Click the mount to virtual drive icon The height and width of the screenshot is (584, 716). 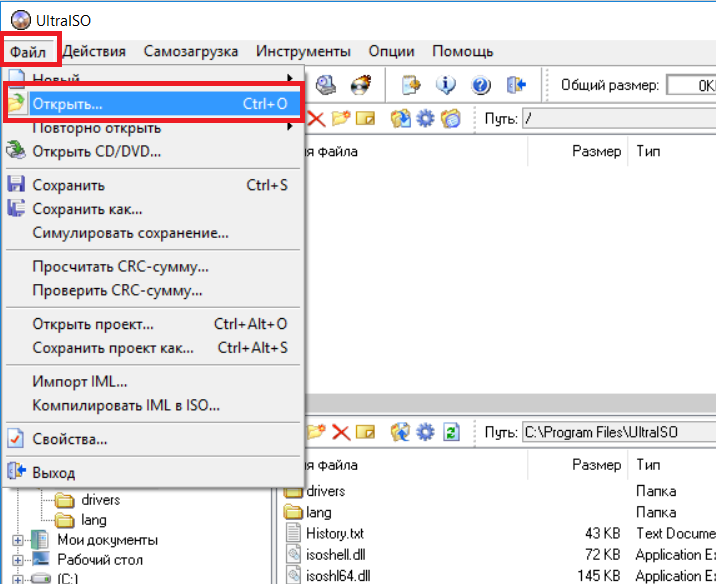point(326,85)
